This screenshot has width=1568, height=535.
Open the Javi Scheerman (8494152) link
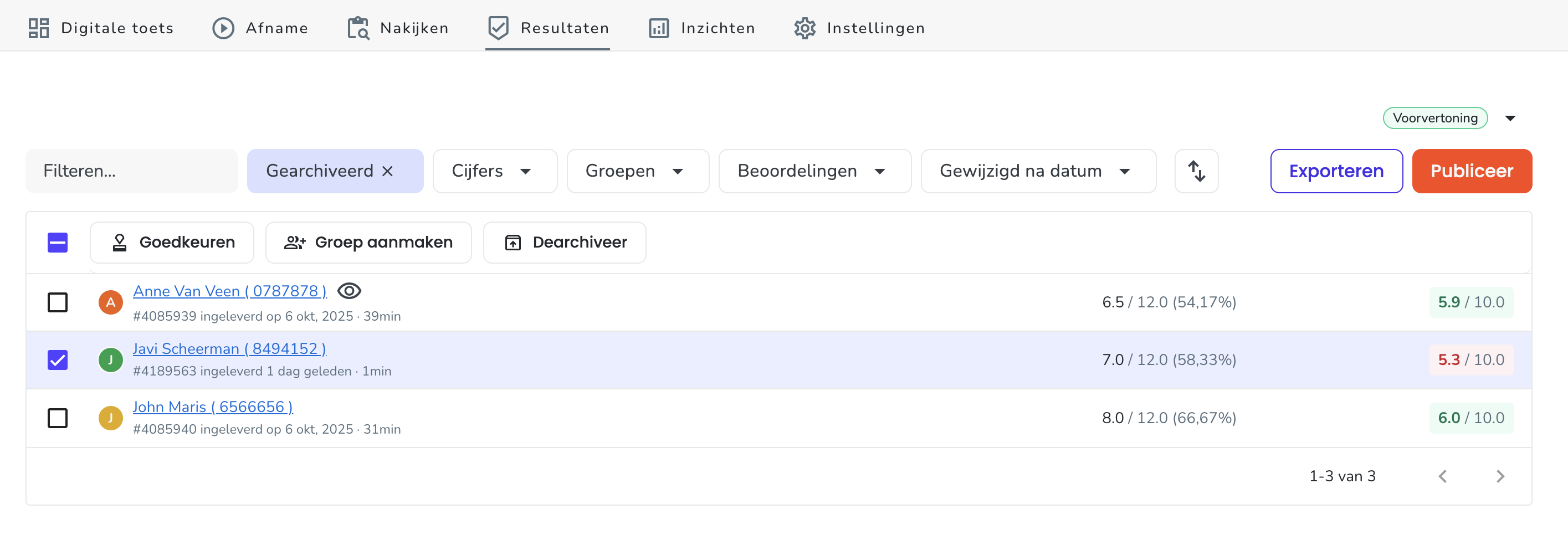pyautogui.click(x=229, y=349)
